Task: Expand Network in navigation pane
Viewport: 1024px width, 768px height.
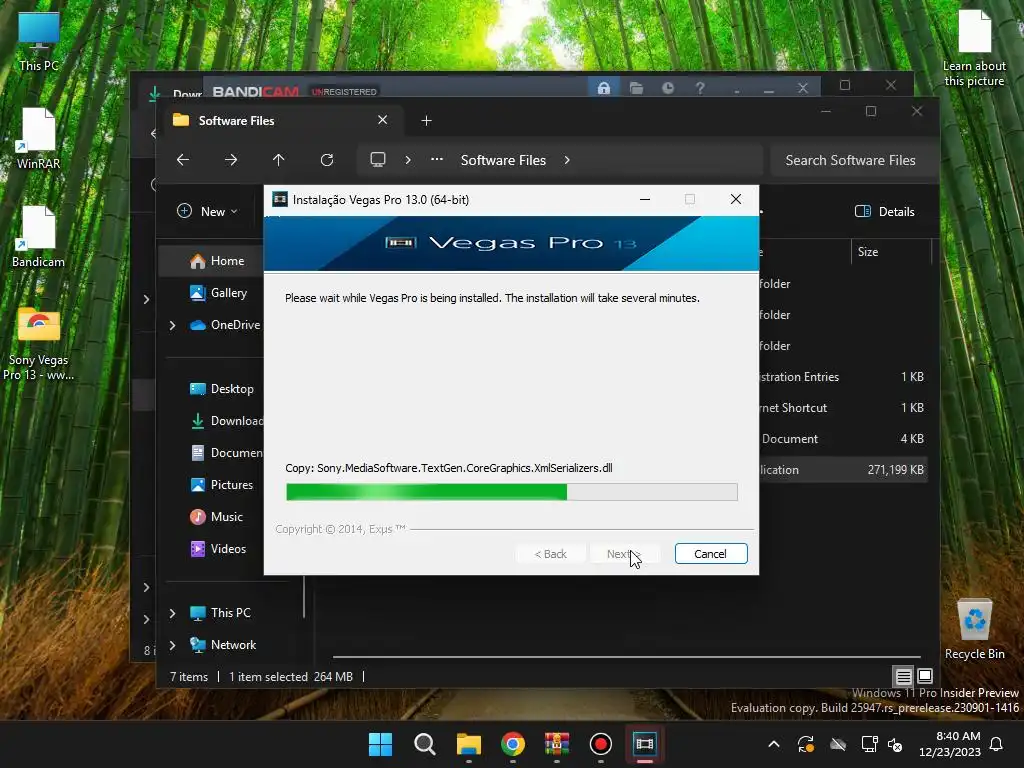Action: click(x=172, y=645)
